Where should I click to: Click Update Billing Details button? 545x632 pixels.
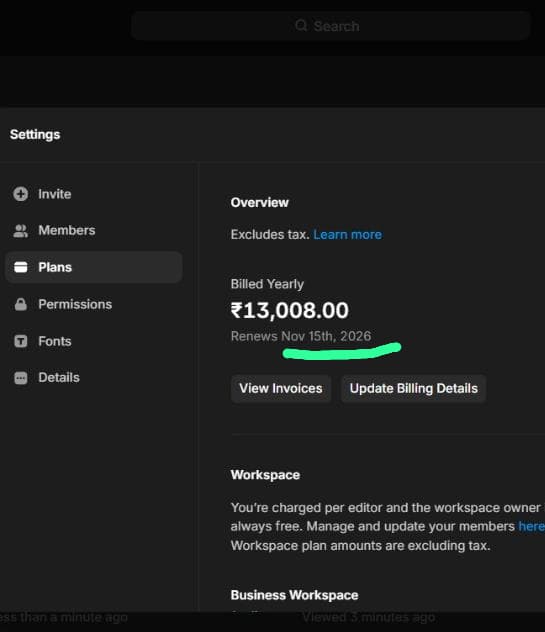pos(414,389)
